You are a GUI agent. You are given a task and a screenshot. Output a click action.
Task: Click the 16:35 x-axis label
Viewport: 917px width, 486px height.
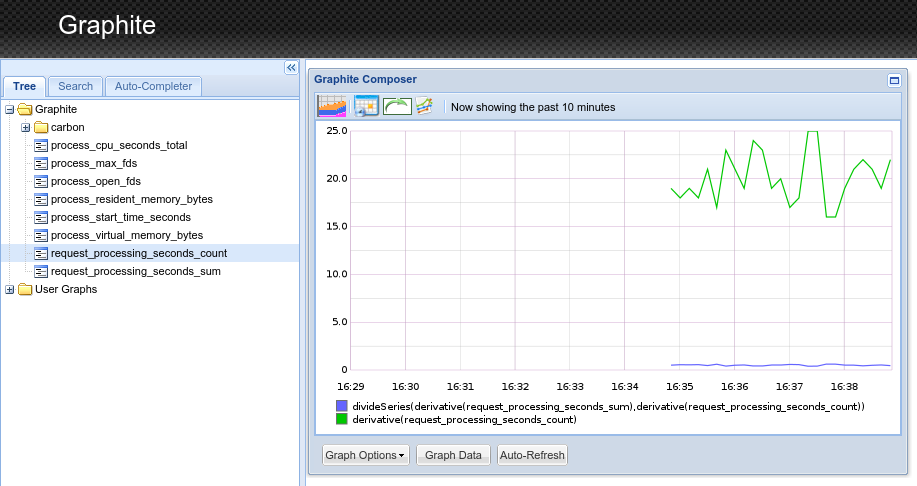pos(680,387)
